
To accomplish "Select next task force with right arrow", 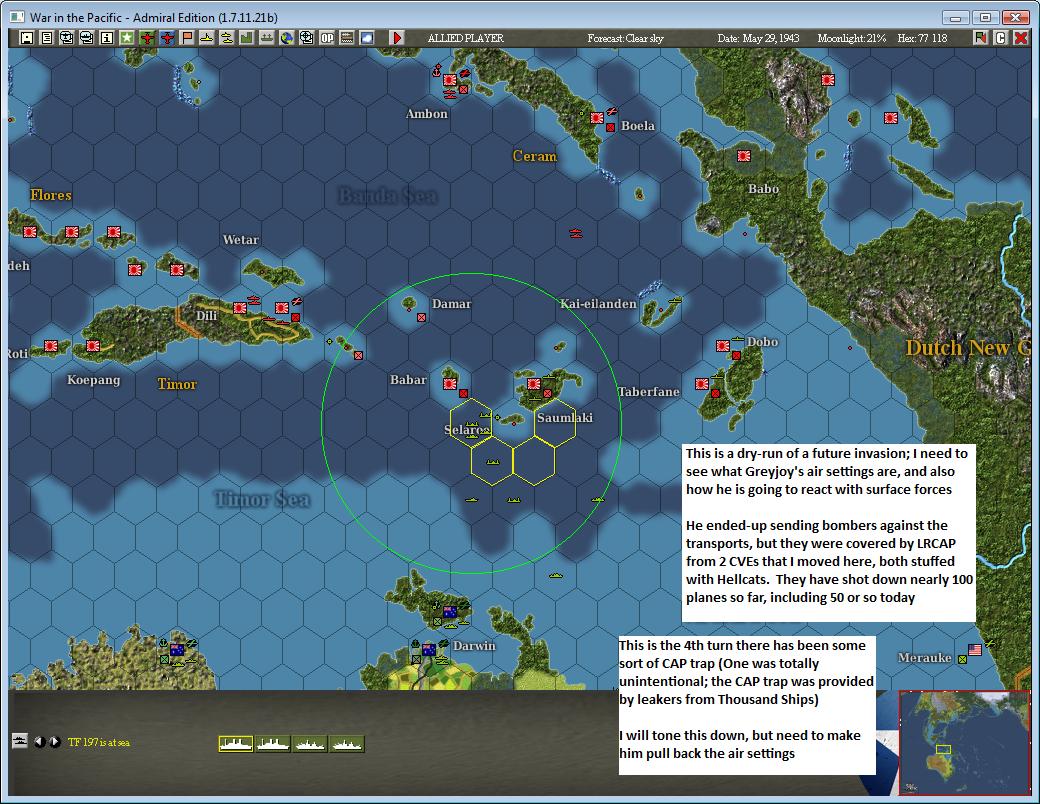I will [55, 742].
